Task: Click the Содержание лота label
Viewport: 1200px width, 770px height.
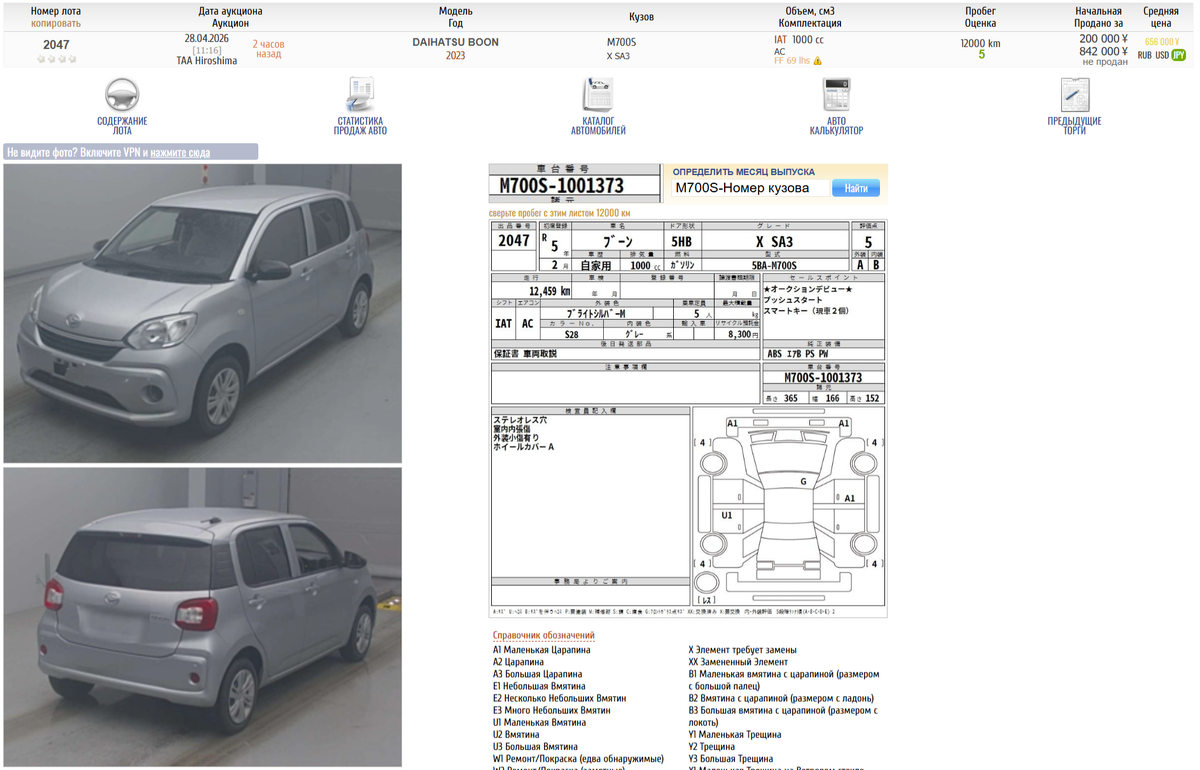Action: (122, 126)
